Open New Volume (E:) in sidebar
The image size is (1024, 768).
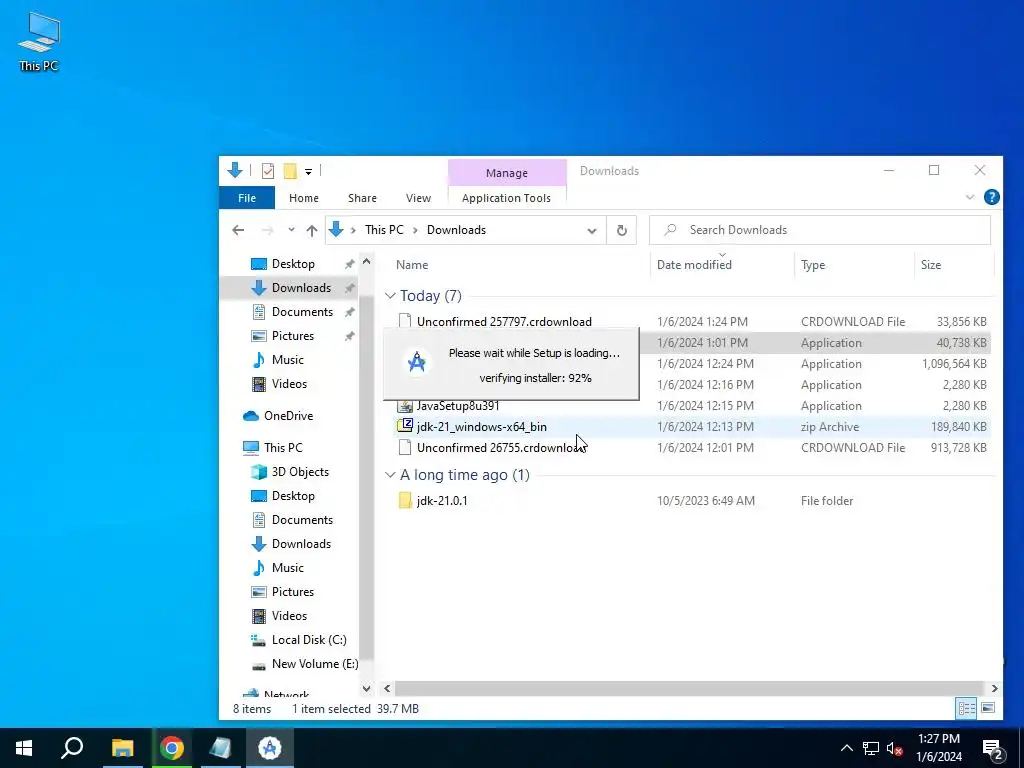pyautogui.click(x=314, y=664)
